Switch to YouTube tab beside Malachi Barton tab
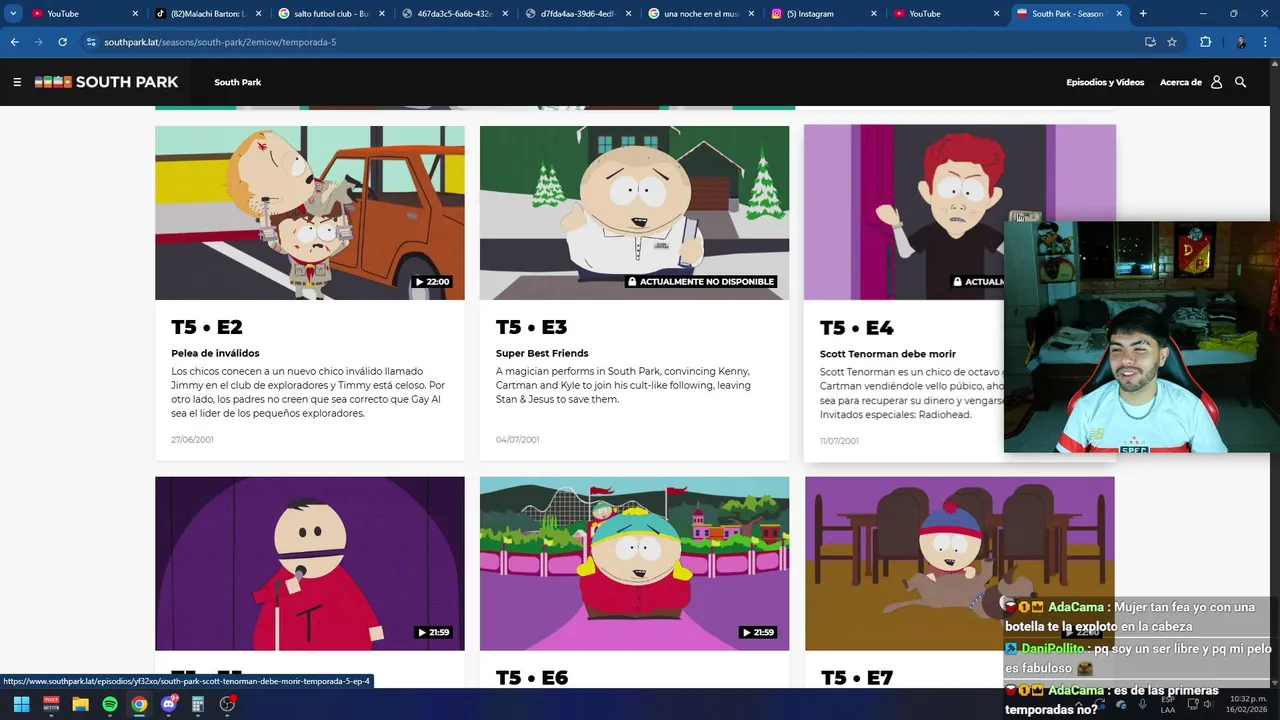Image resolution: width=1280 pixels, height=720 pixels. (84, 14)
